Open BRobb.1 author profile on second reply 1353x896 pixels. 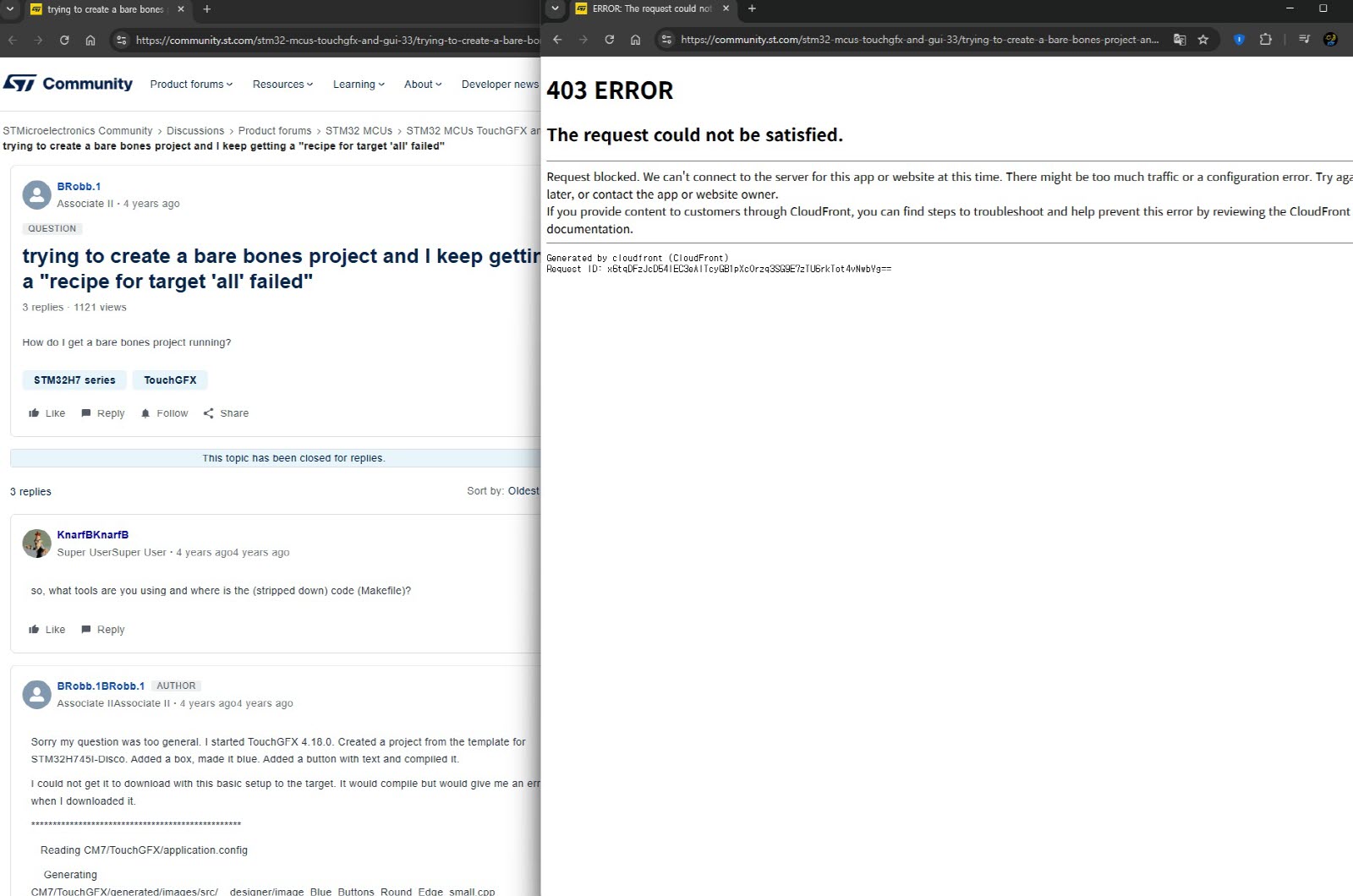click(101, 686)
